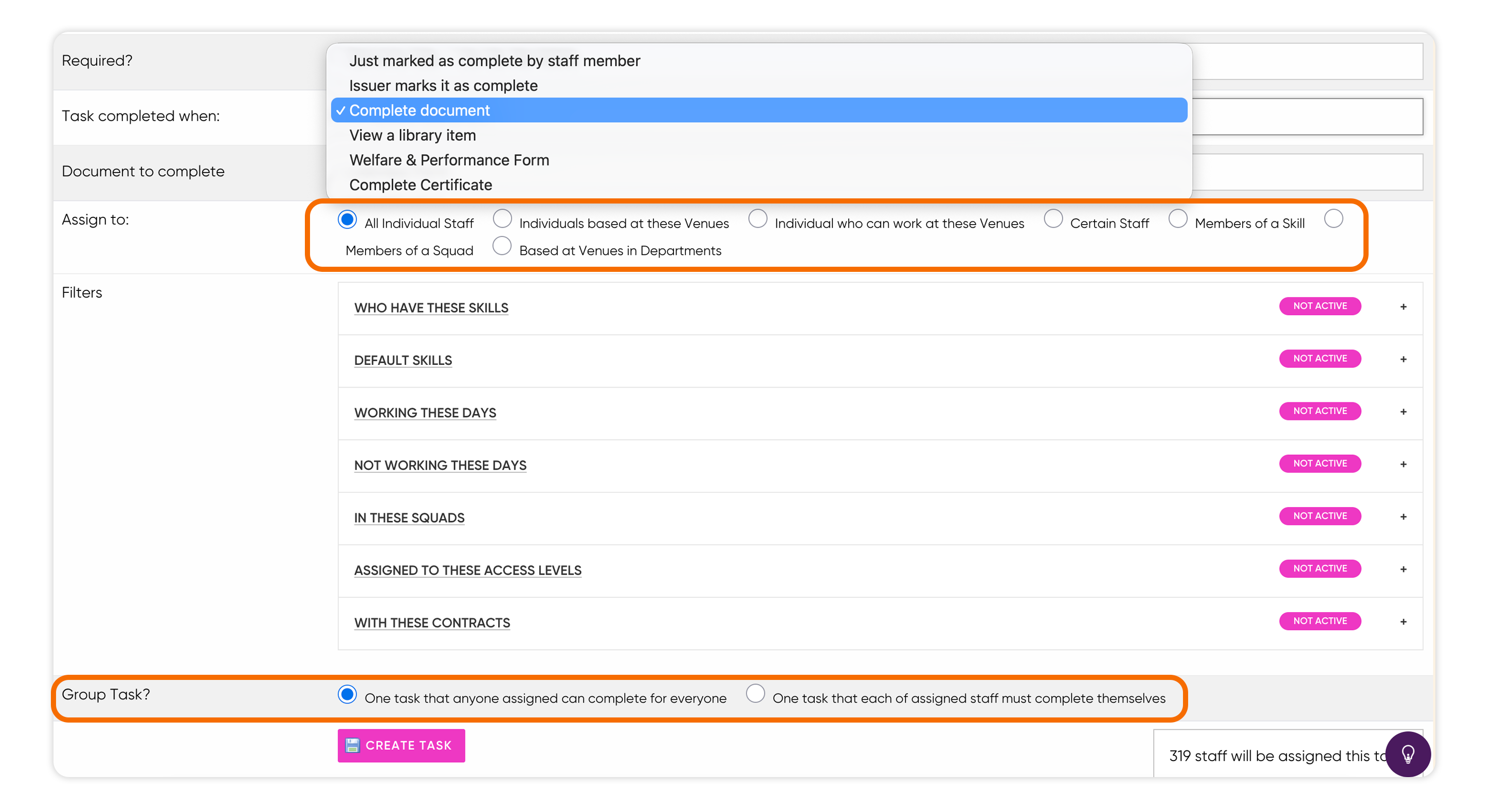Click the lightbulb help icon
This screenshot has height=812, width=1493.
[1407, 753]
